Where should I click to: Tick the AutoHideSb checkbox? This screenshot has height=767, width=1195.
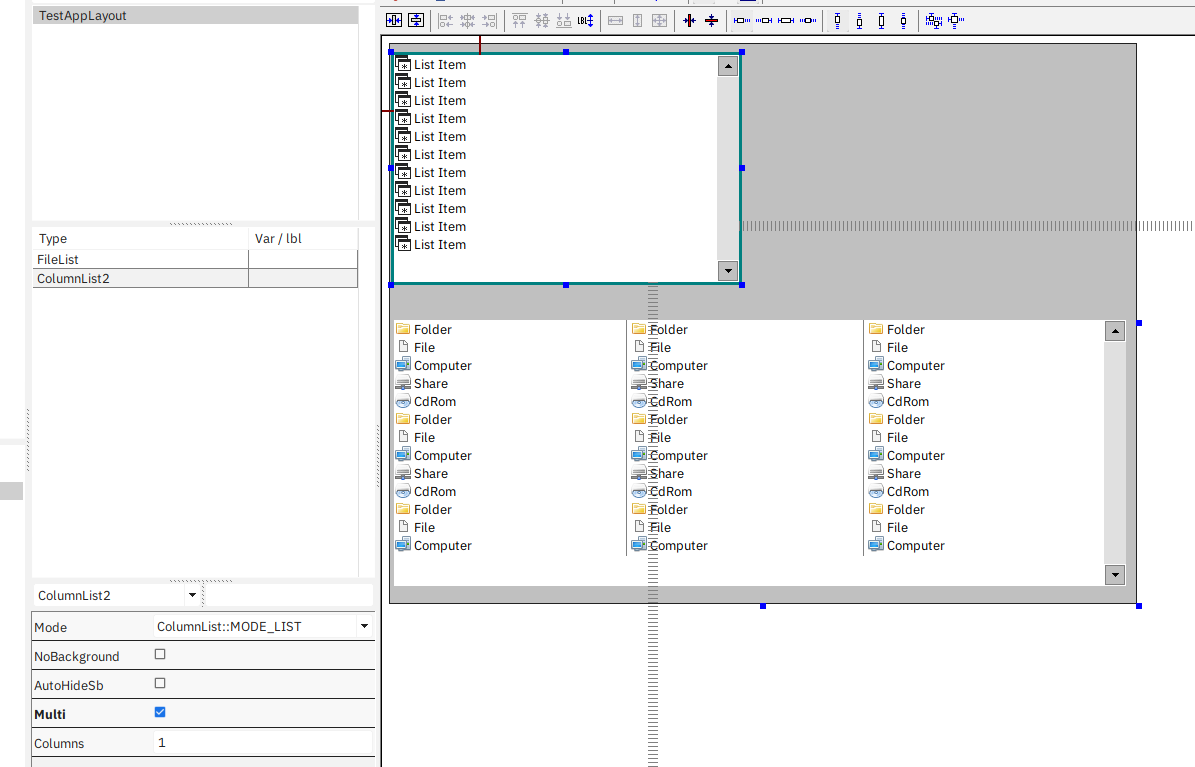[160, 684]
